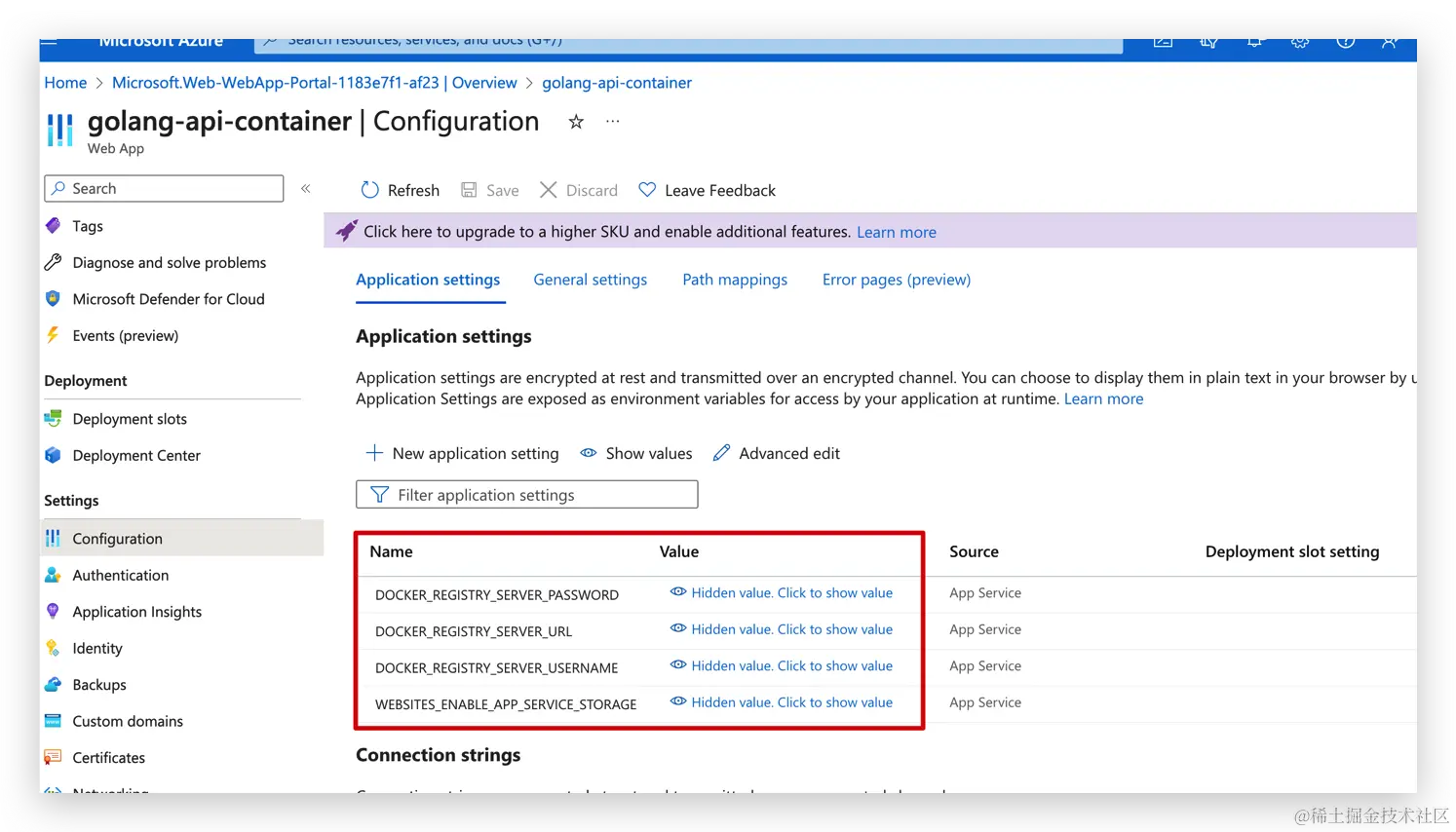Show the WEBSITES_ENABLE_APP_SERVICE_STORAGE hidden value
The image size is (1456, 832).
click(782, 702)
